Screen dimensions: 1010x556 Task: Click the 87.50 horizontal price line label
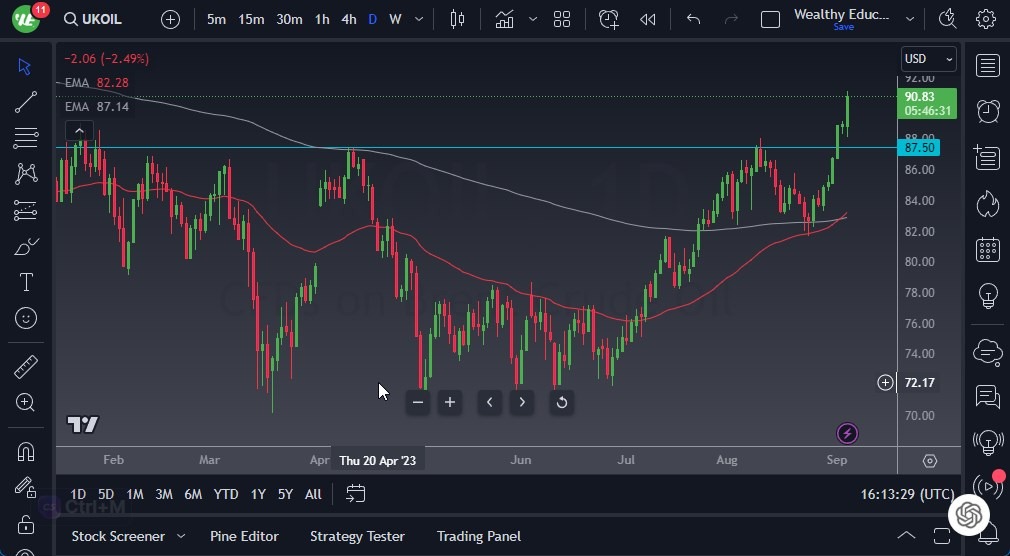click(919, 148)
